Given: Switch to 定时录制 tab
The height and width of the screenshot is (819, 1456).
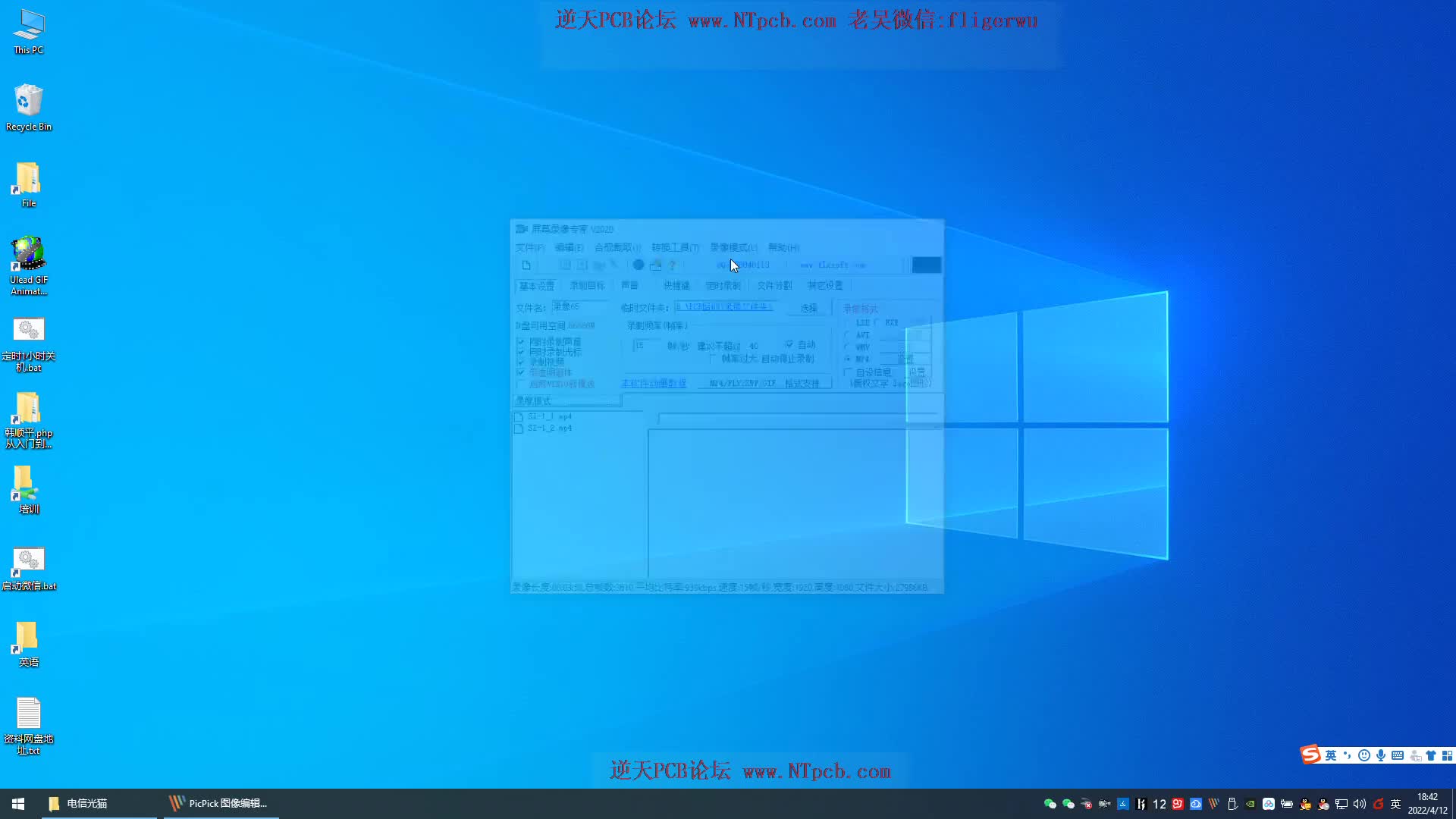Looking at the screenshot, I should tap(723, 286).
